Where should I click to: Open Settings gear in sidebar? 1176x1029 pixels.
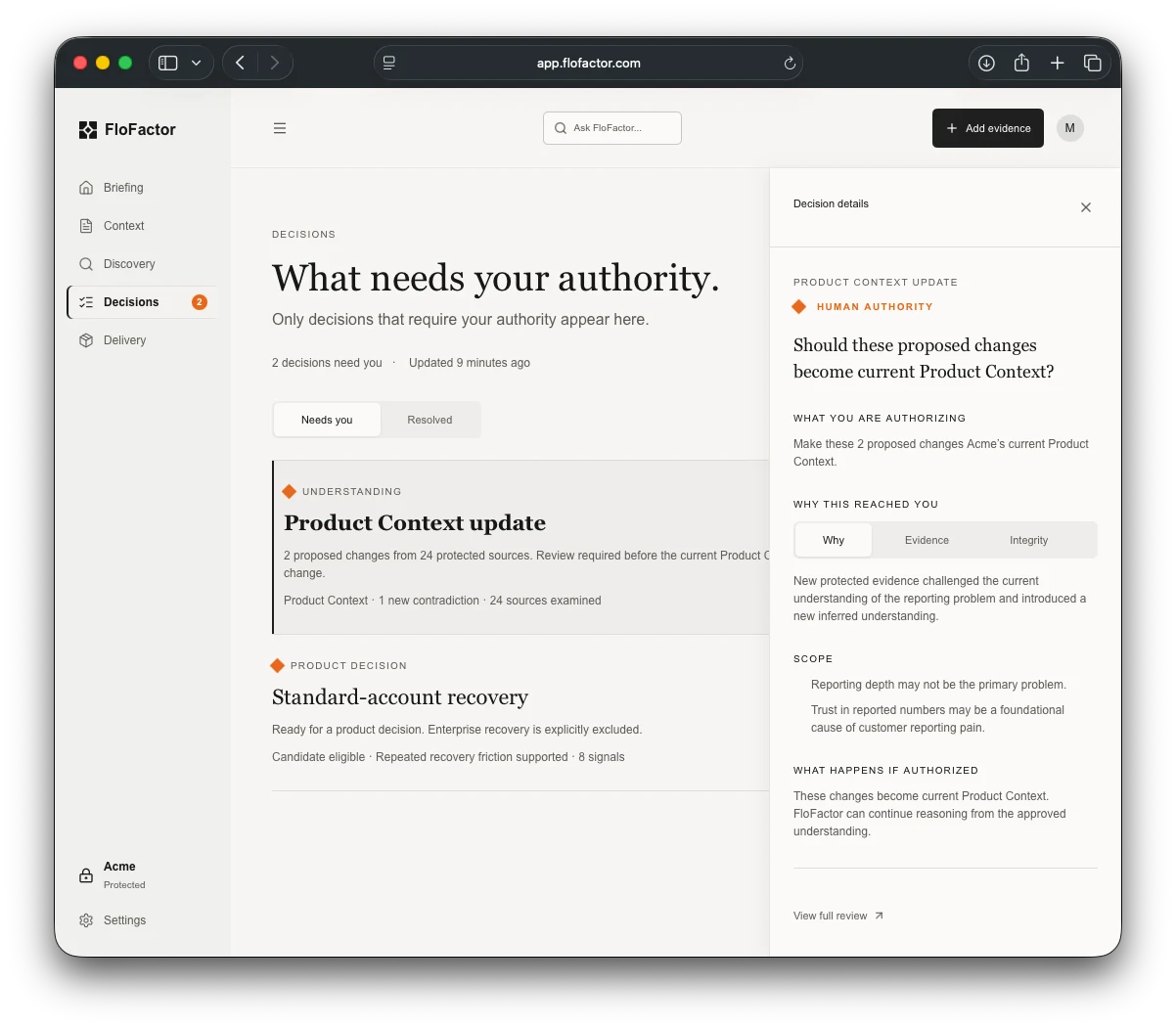click(x=86, y=920)
